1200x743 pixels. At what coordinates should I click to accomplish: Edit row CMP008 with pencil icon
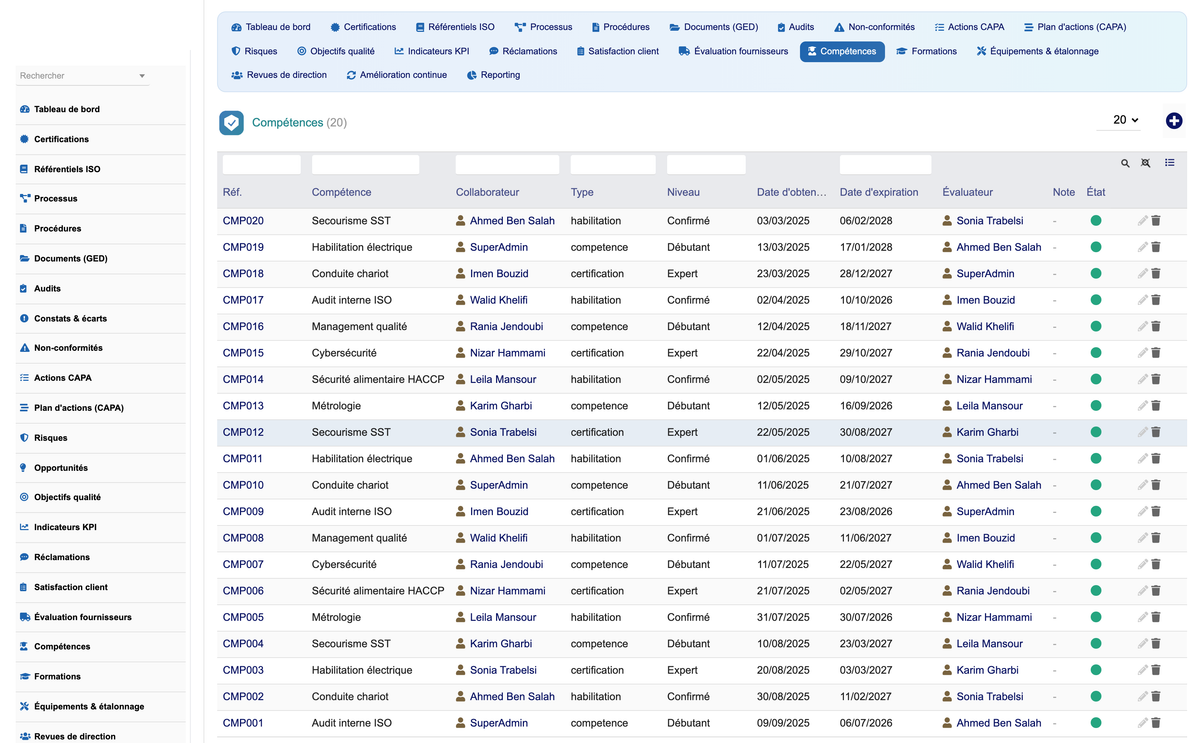coord(1142,538)
